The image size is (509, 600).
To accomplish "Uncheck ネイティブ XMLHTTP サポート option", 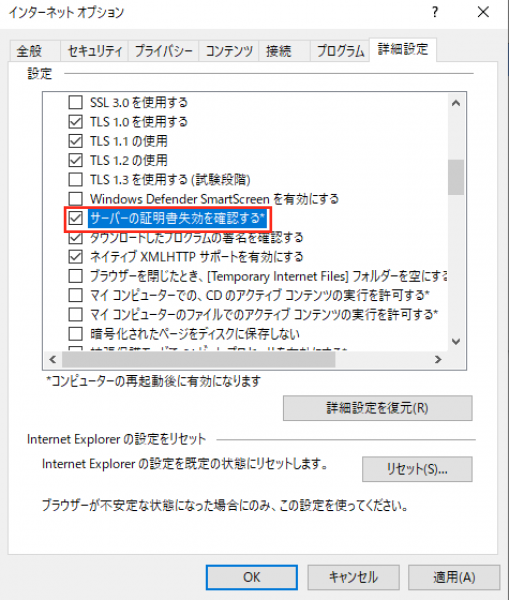I will [x=75, y=256].
